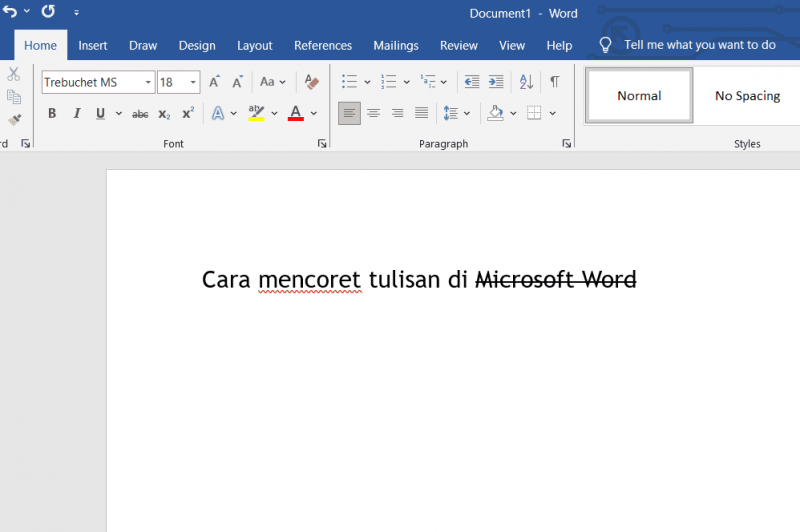800x532 pixels.
Task: Open the Mailings tab
Action: click(x=396, y=45)
